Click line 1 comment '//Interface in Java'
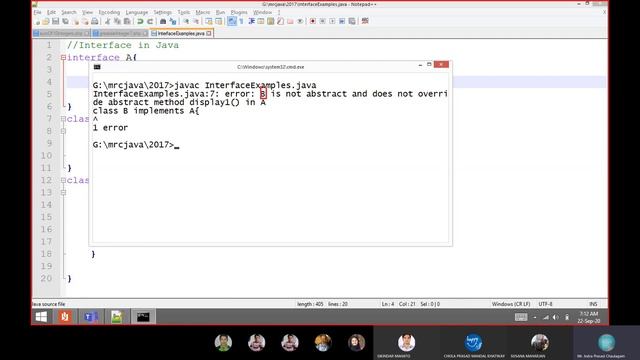The width and height of the screenshot is (640, 360). tap(123, 45)
